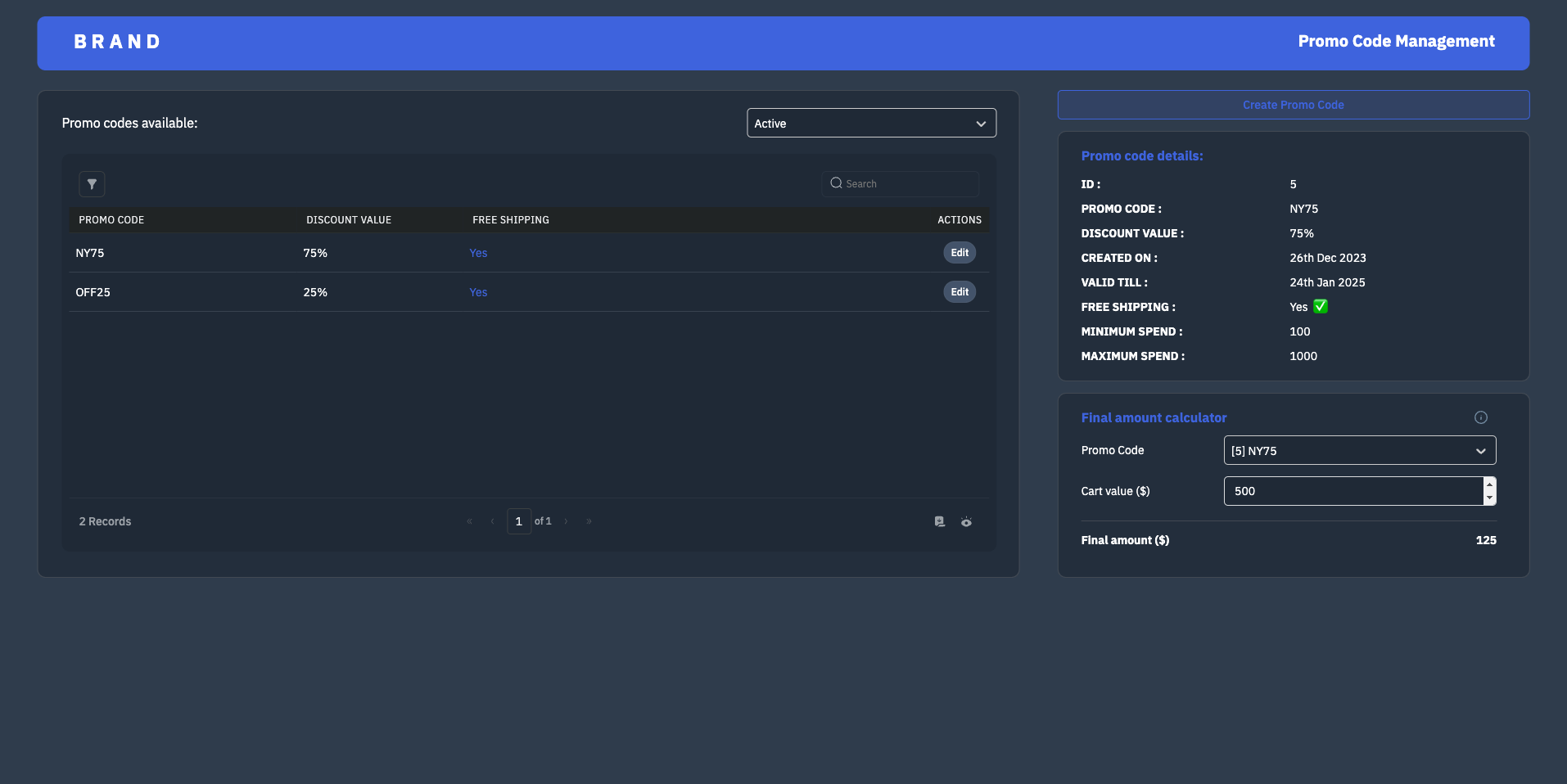The image size is (1567, 784).
Task: Open the Active status filter dropdown
Action: click(871, 124)
